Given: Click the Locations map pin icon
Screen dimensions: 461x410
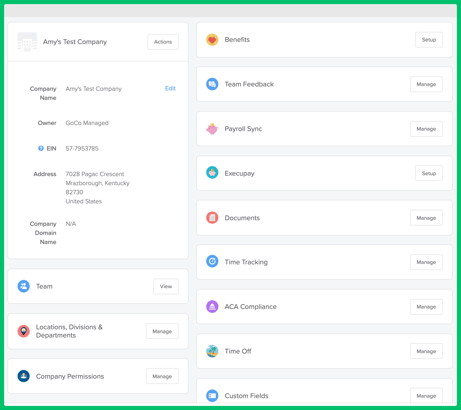Looking at the screenshot, I should coord(23,331).
